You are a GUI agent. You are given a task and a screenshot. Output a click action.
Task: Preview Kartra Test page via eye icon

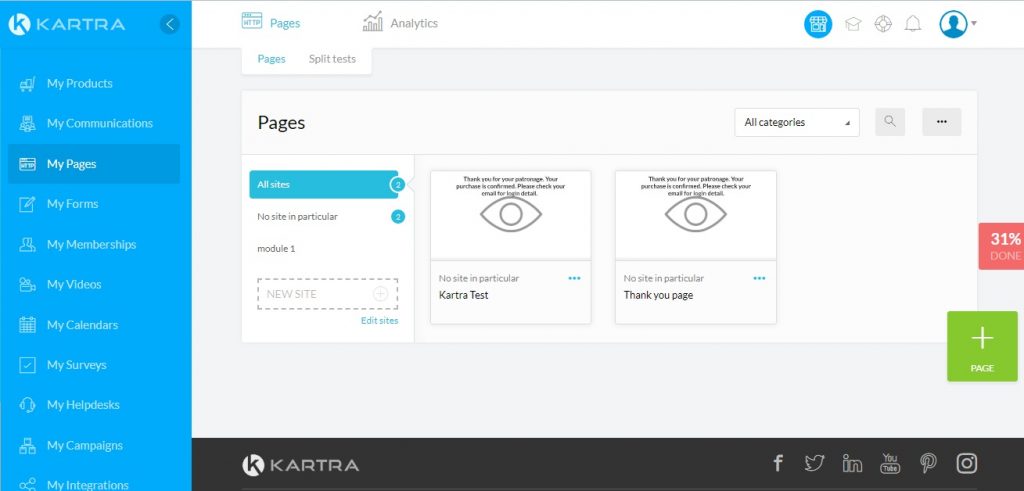(x=511, y=214)
